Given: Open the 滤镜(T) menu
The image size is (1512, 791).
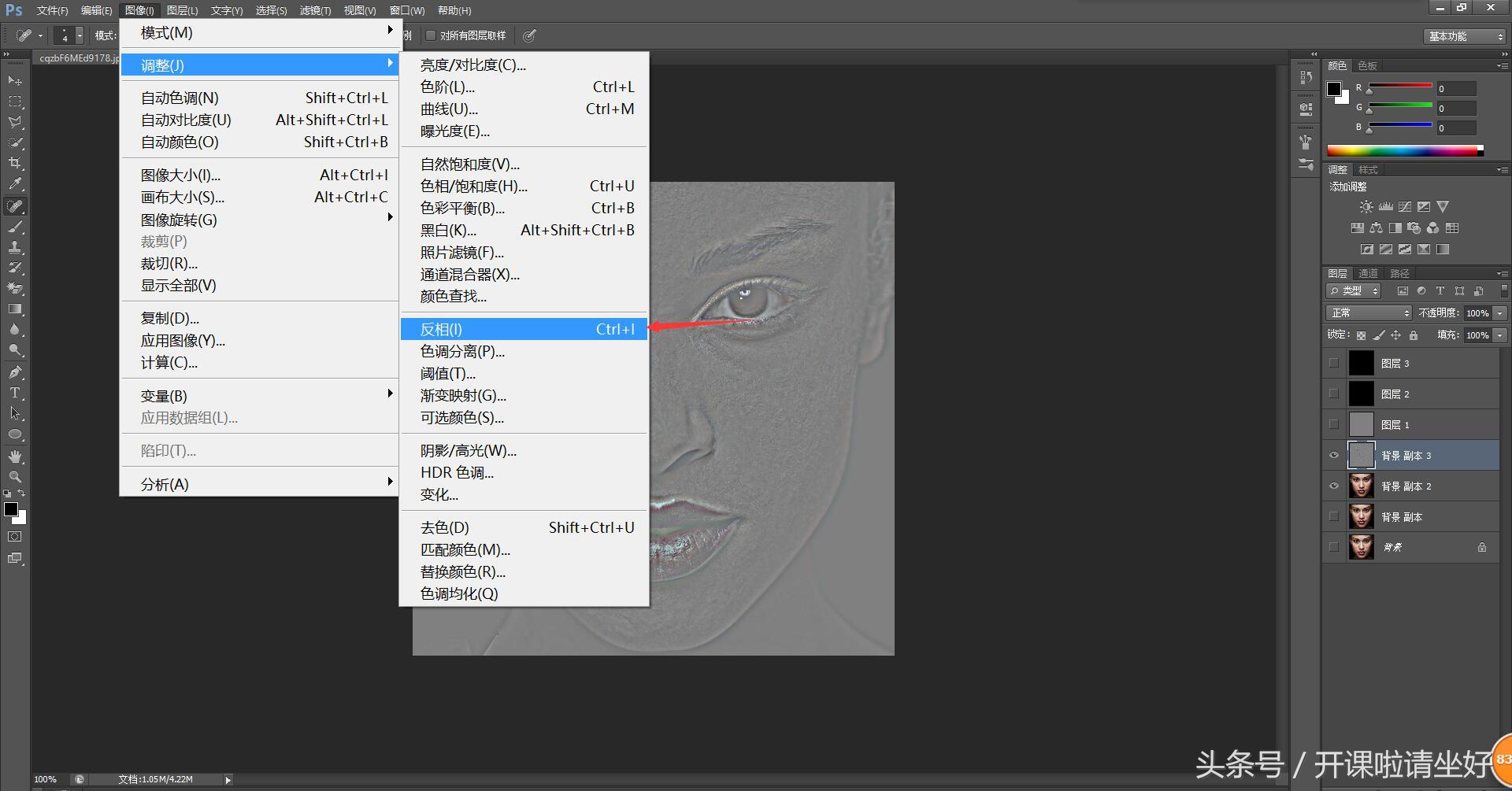Looking at the screenshot, I should [315, 10].
